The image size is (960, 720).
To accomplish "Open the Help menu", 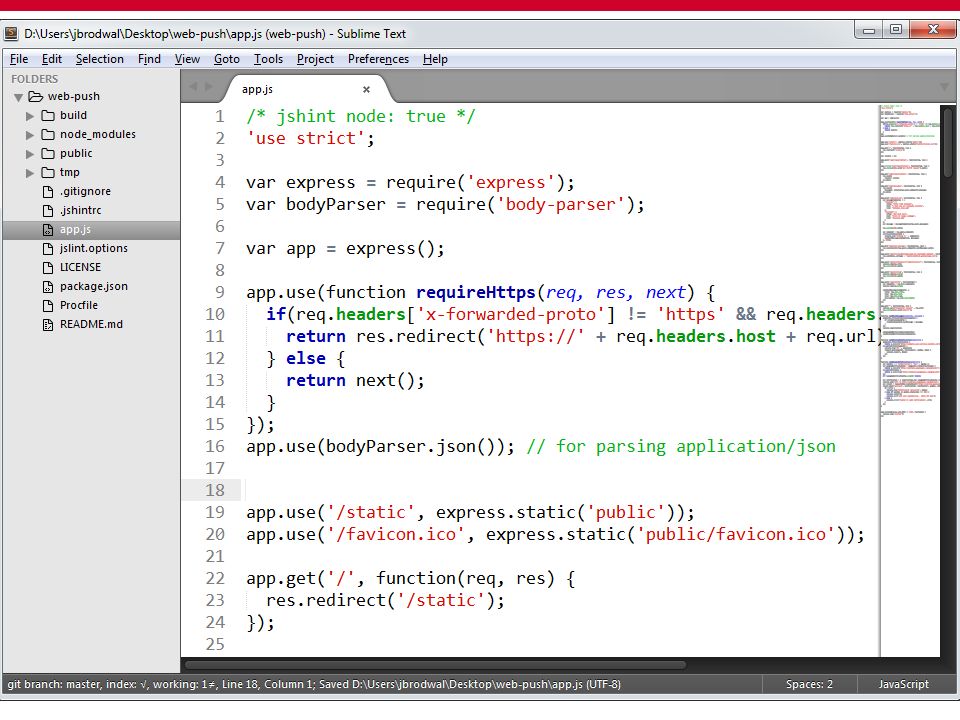I will pos(435,59).
